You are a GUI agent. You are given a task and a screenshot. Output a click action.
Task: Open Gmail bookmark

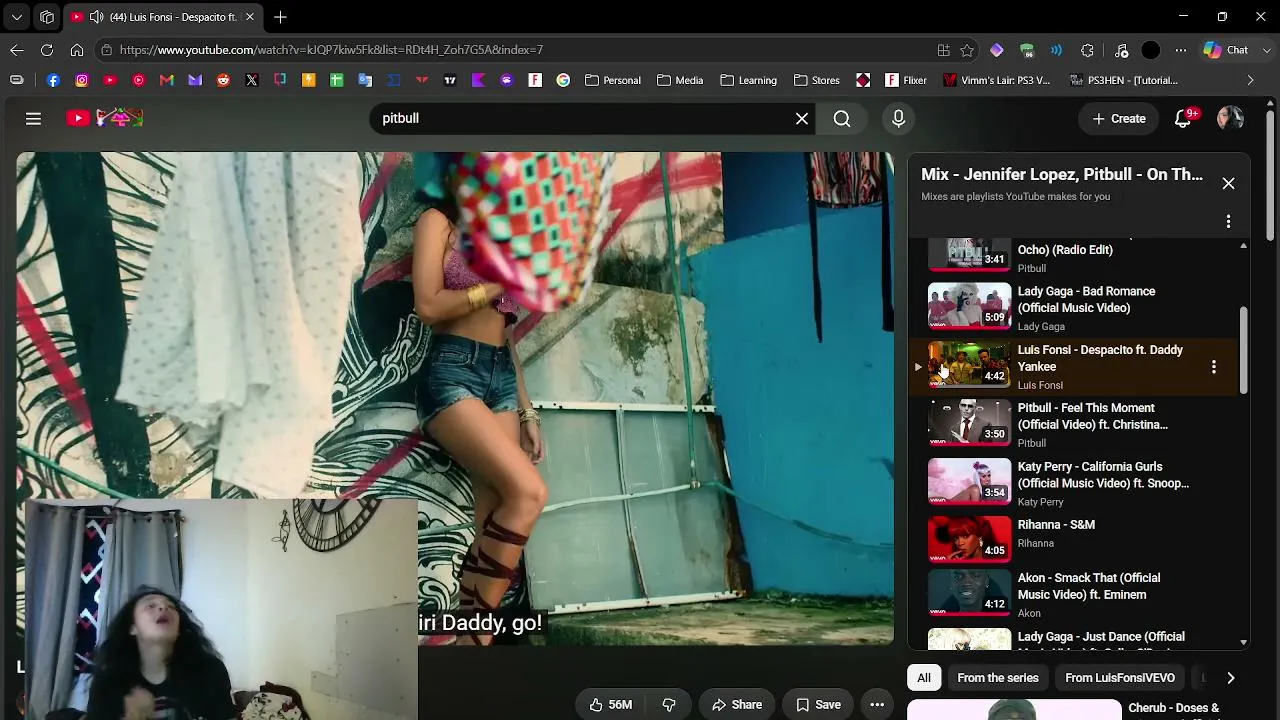click(167, 80)
